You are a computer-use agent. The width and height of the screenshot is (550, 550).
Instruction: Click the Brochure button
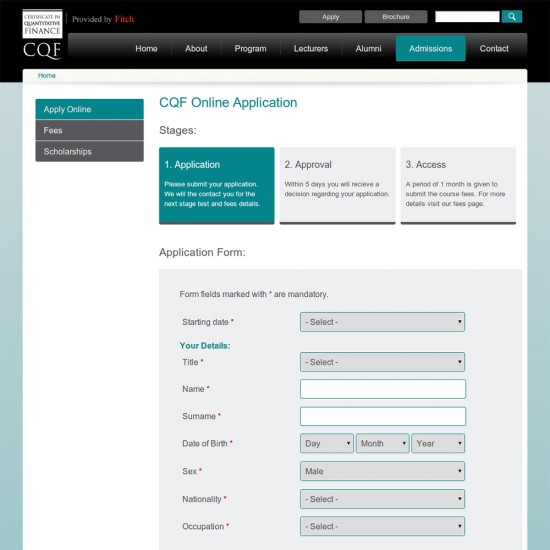(396, 16)
